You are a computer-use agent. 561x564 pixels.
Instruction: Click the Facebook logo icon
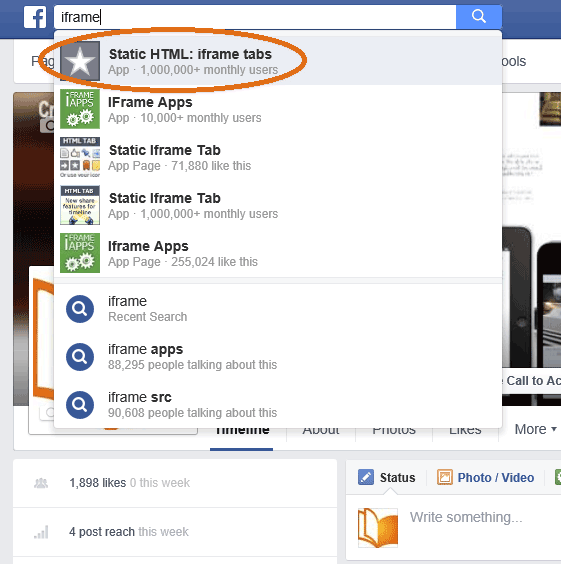[x=35, y=17]
